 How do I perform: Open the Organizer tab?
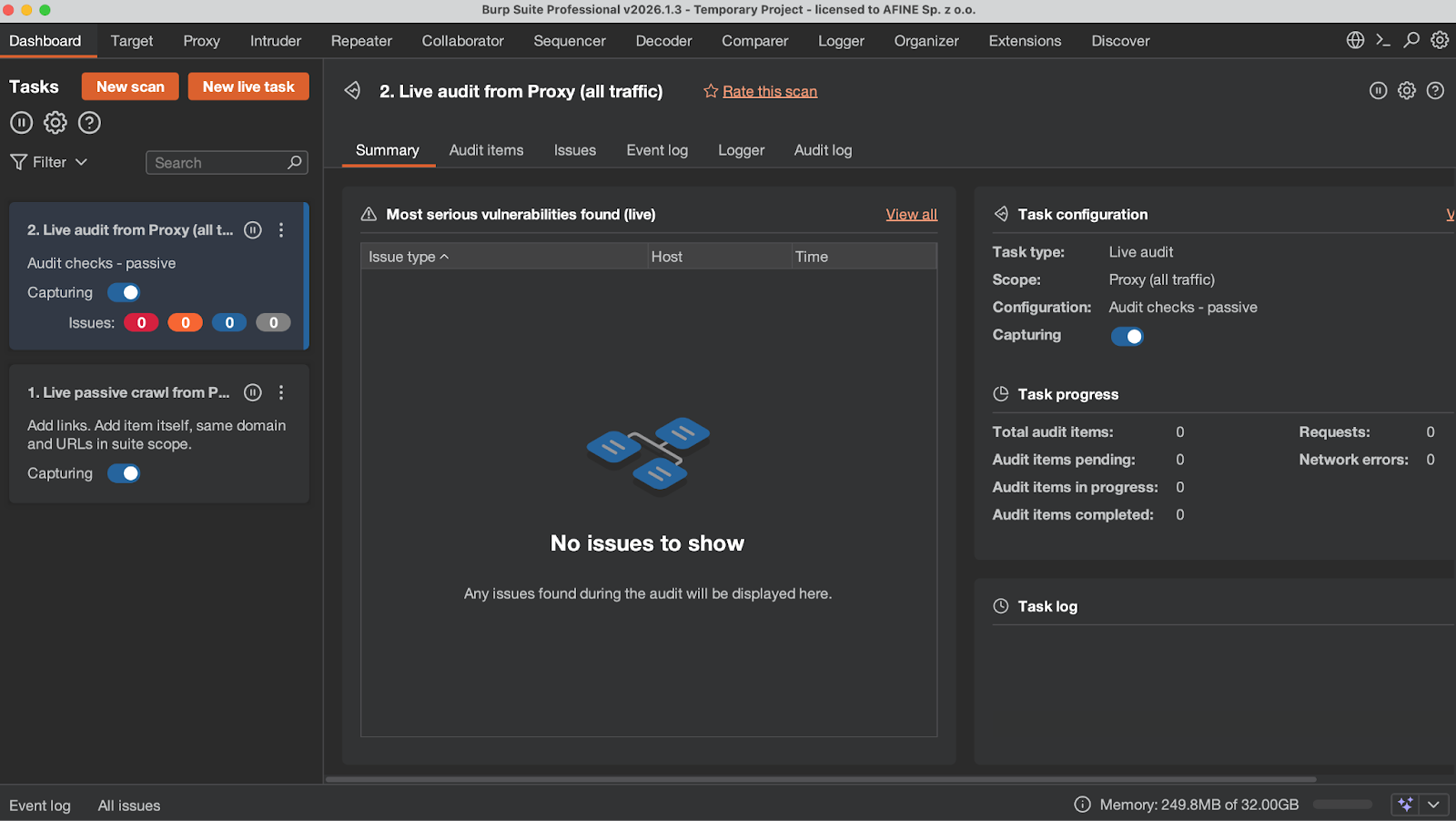(x=926, y=41)
